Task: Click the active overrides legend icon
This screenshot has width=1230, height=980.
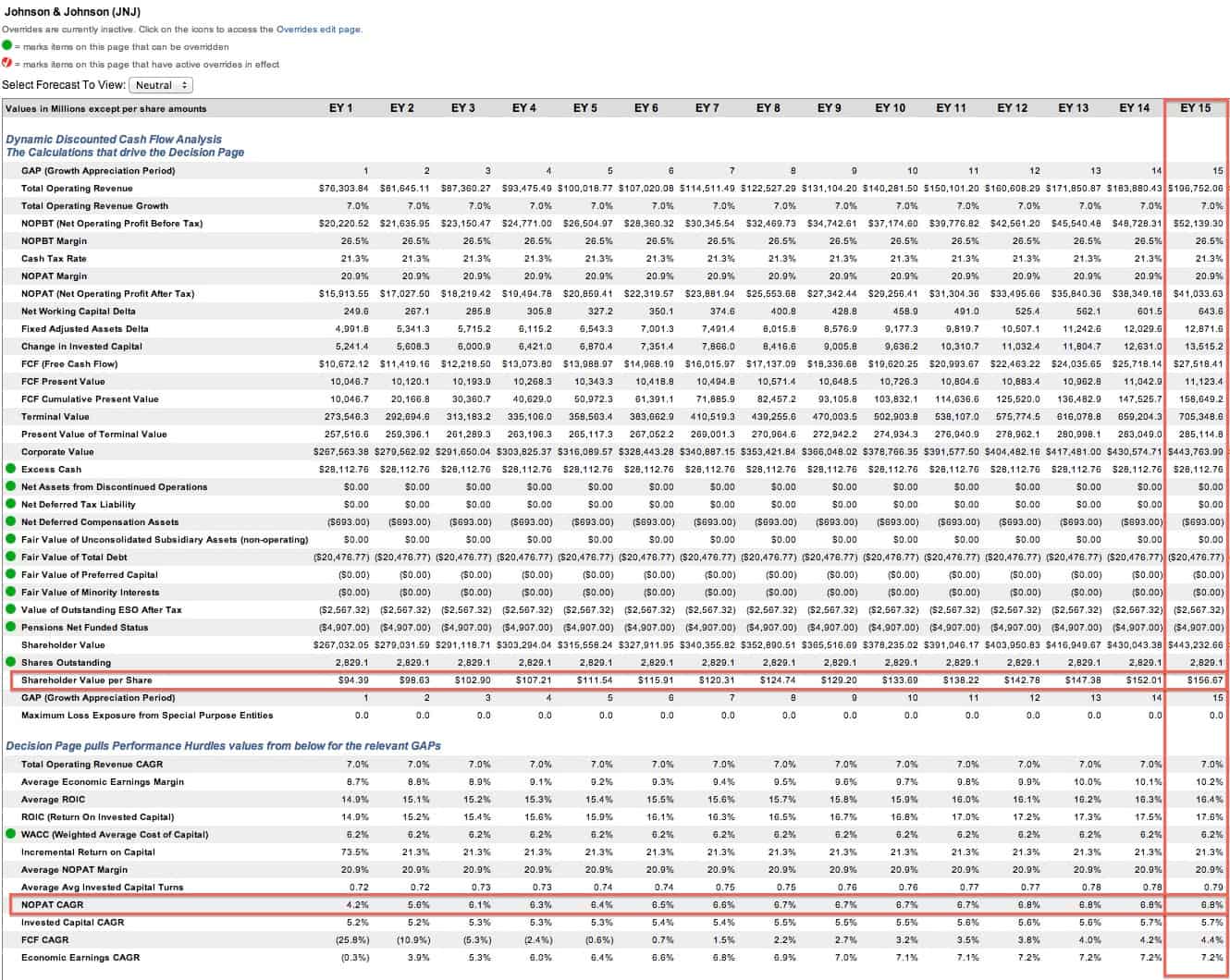Action: pyautogui.click(x=7, y=64)
